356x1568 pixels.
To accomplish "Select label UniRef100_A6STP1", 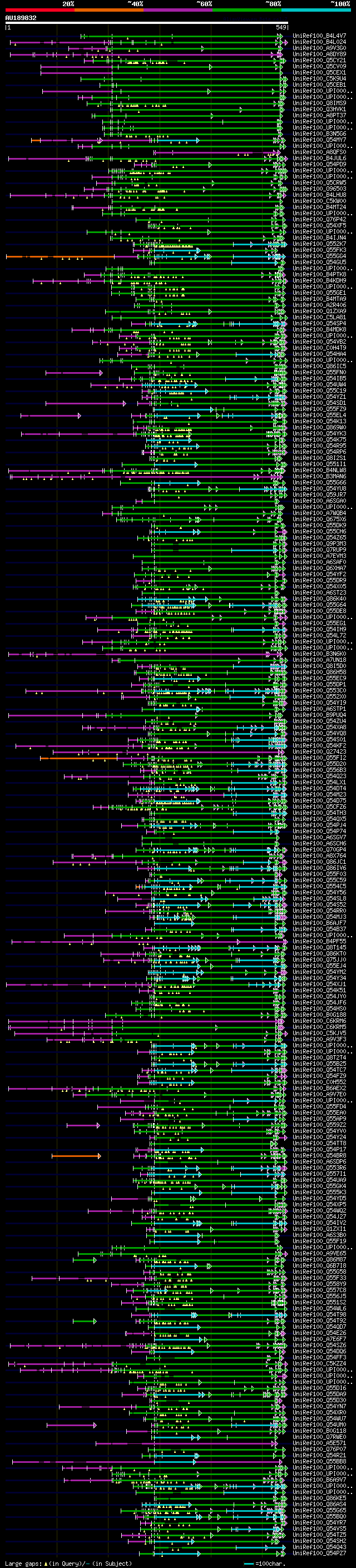I will point(319,709).
